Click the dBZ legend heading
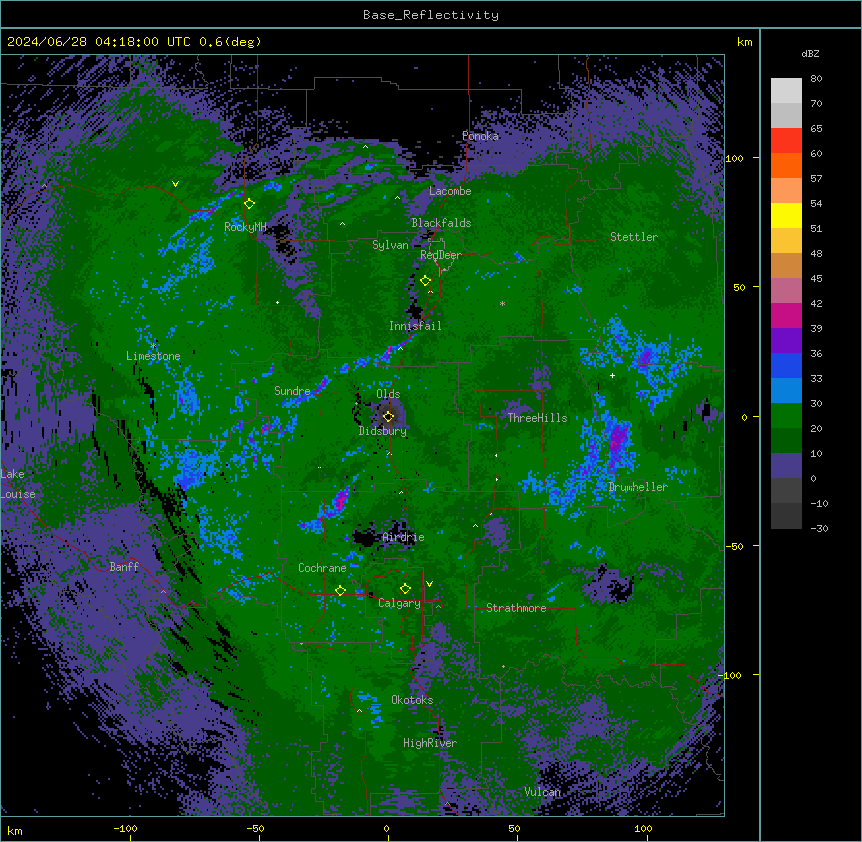862x842 pixels. [810, 54]
